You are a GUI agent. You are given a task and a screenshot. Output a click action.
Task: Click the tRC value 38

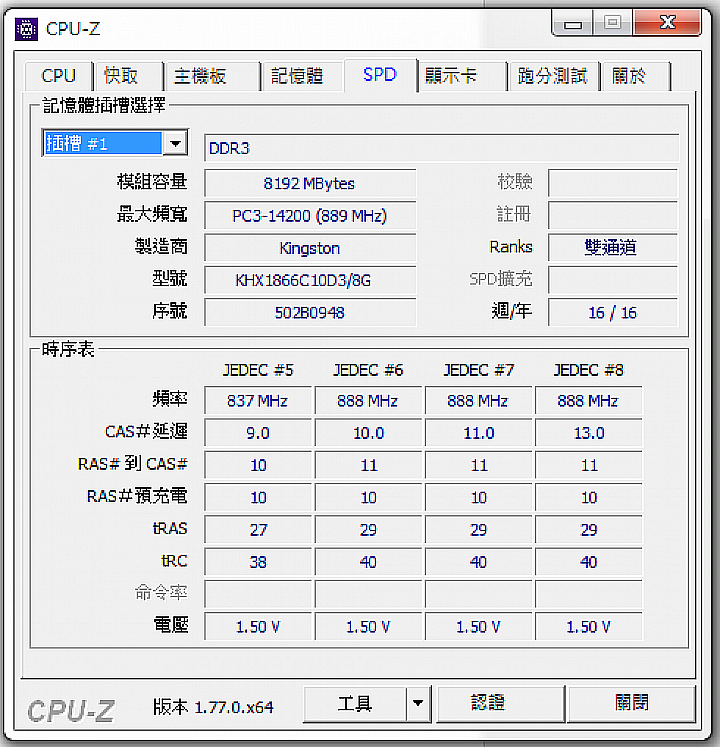258,562
